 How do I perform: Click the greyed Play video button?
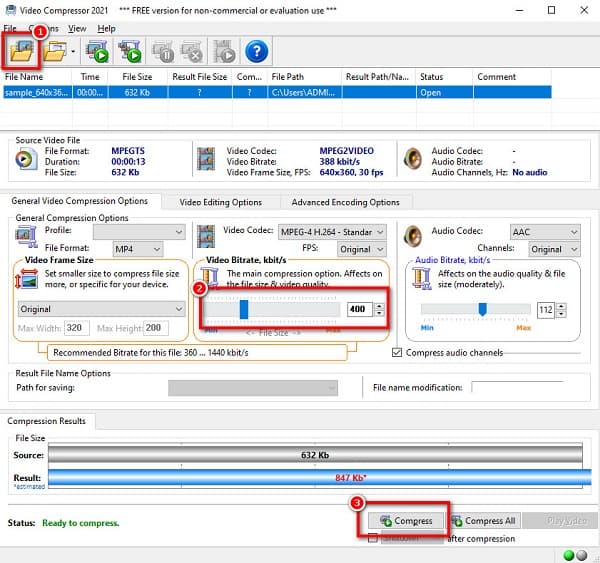coord(560,521)
